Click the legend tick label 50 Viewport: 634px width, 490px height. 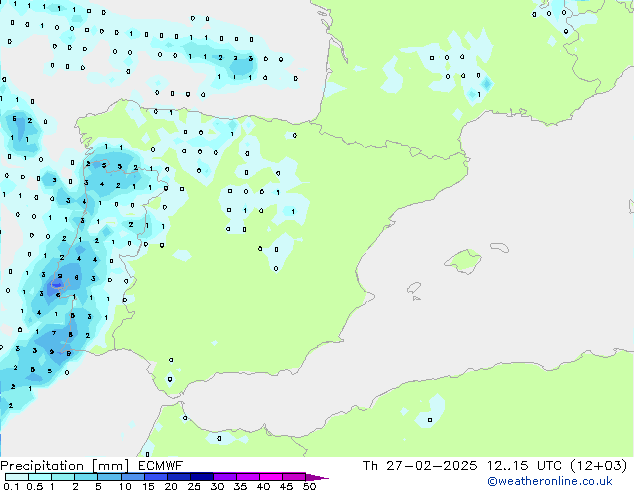click(310, 487)
